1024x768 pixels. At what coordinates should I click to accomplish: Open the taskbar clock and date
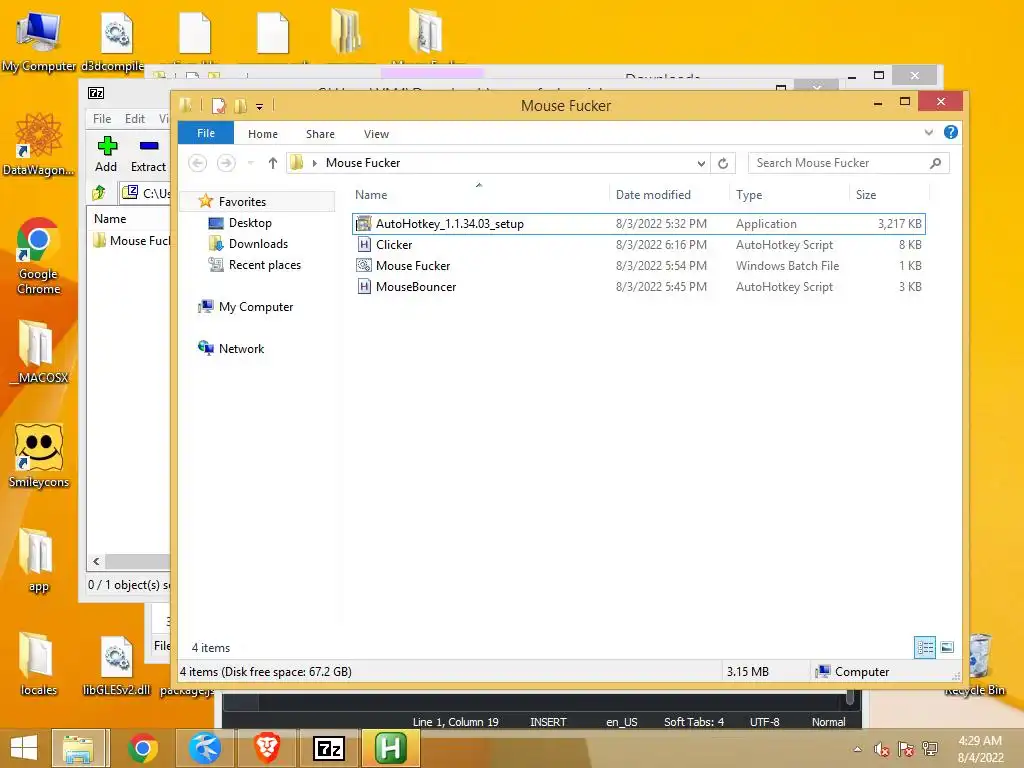[x=980, y=749]
